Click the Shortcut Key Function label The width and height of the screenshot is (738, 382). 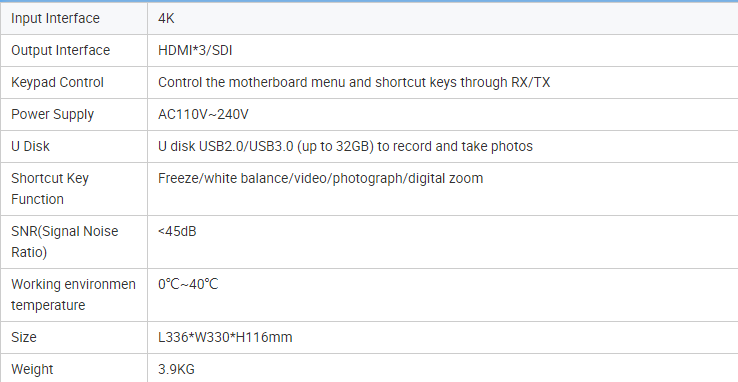pyautogui.click(x=50, y=189)
